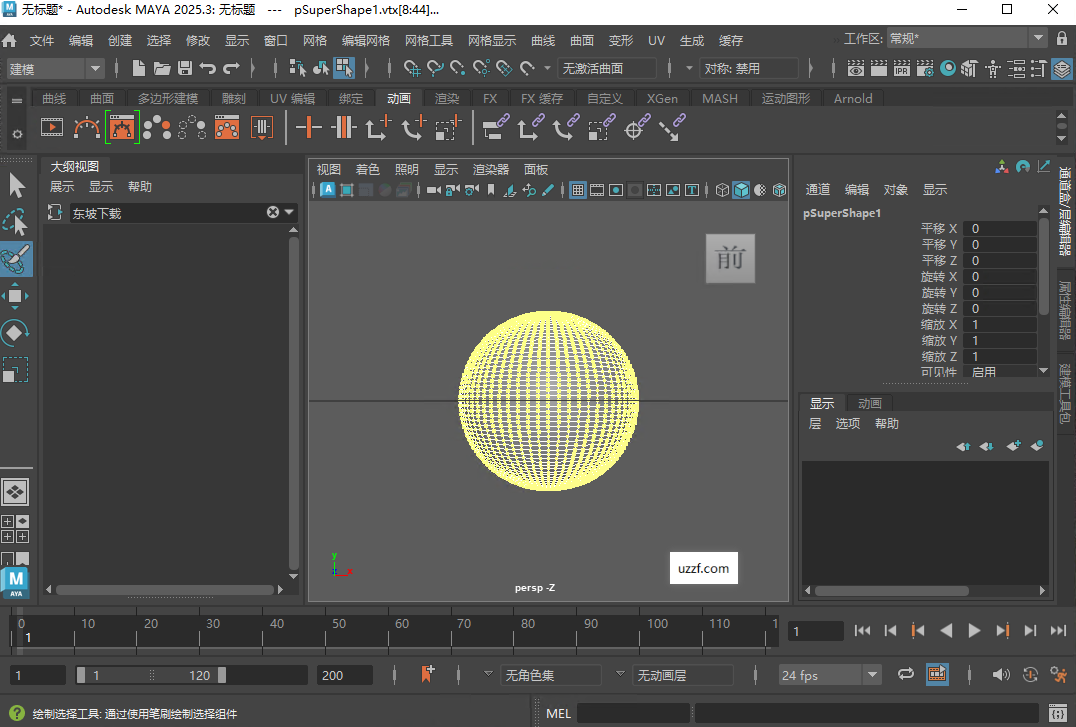Open the 窗口 menu in the menu bar
This screenshot has width=1076, height=727.
coord(276,40)
